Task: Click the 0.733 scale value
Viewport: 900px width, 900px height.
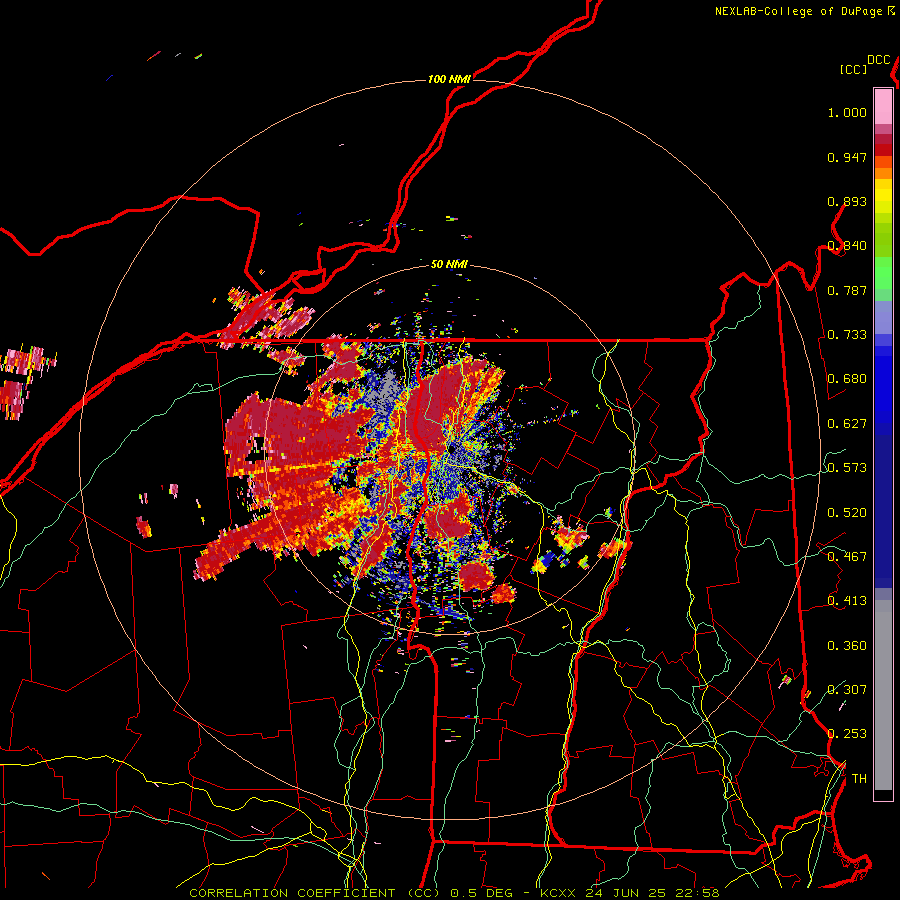Action: point(847,335)
